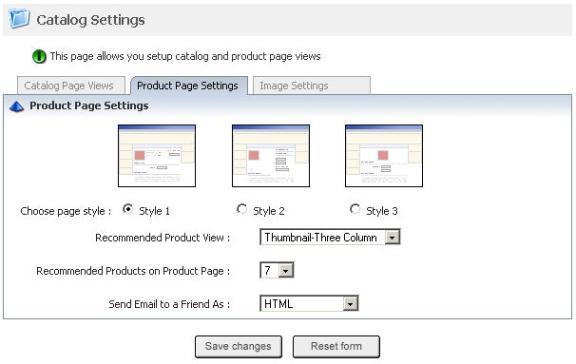Click the blue Product Page Settings pyramid icon
576x364 pixels.
tap(17, 107)
